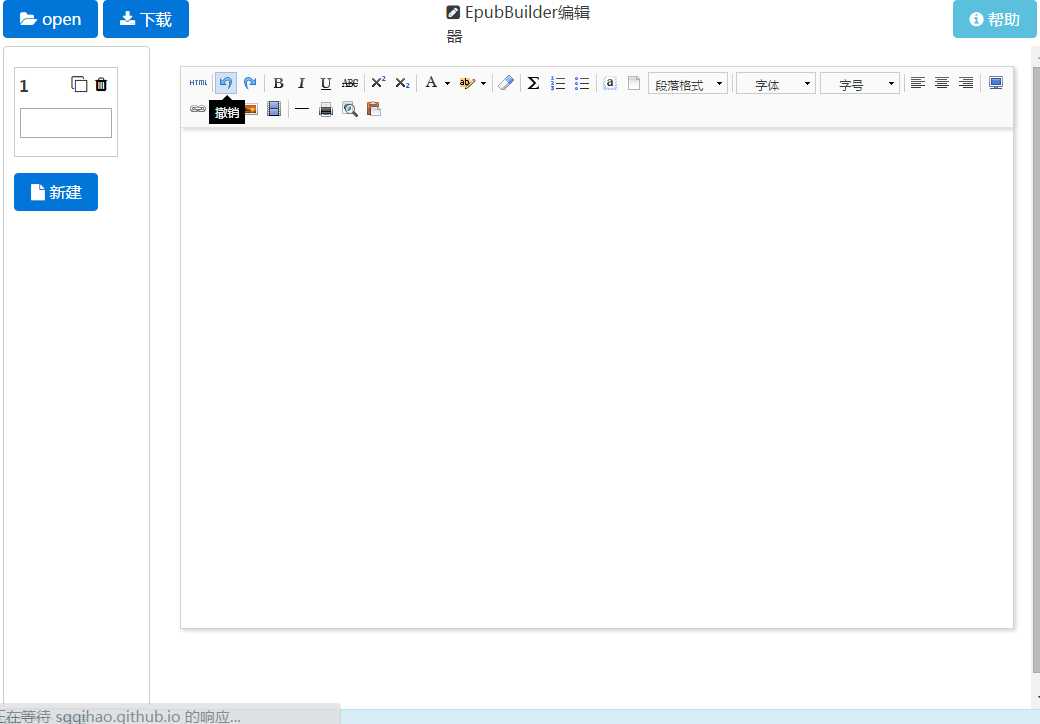Click the EpubBuilder编辑器 title text

(518, 24)
